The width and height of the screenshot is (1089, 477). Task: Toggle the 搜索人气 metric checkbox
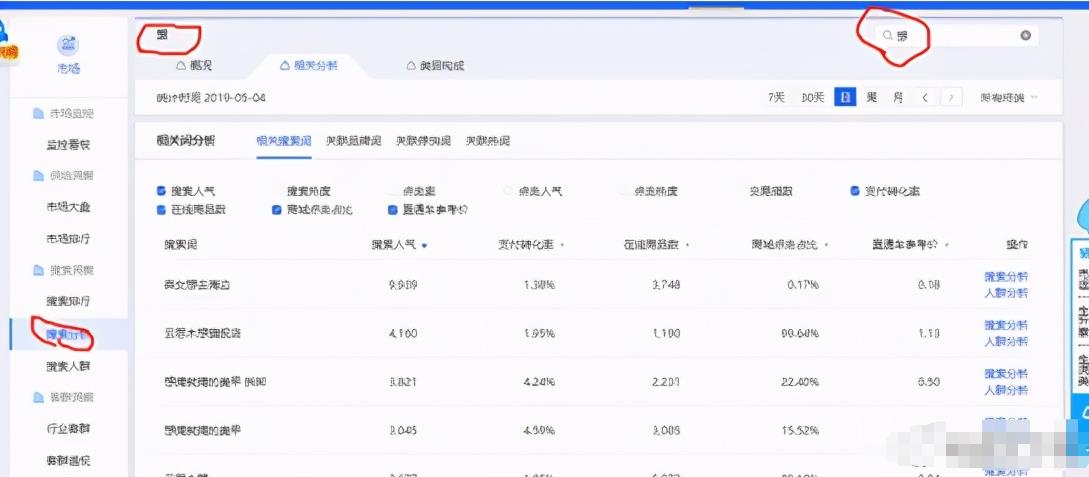coord(161,191)
